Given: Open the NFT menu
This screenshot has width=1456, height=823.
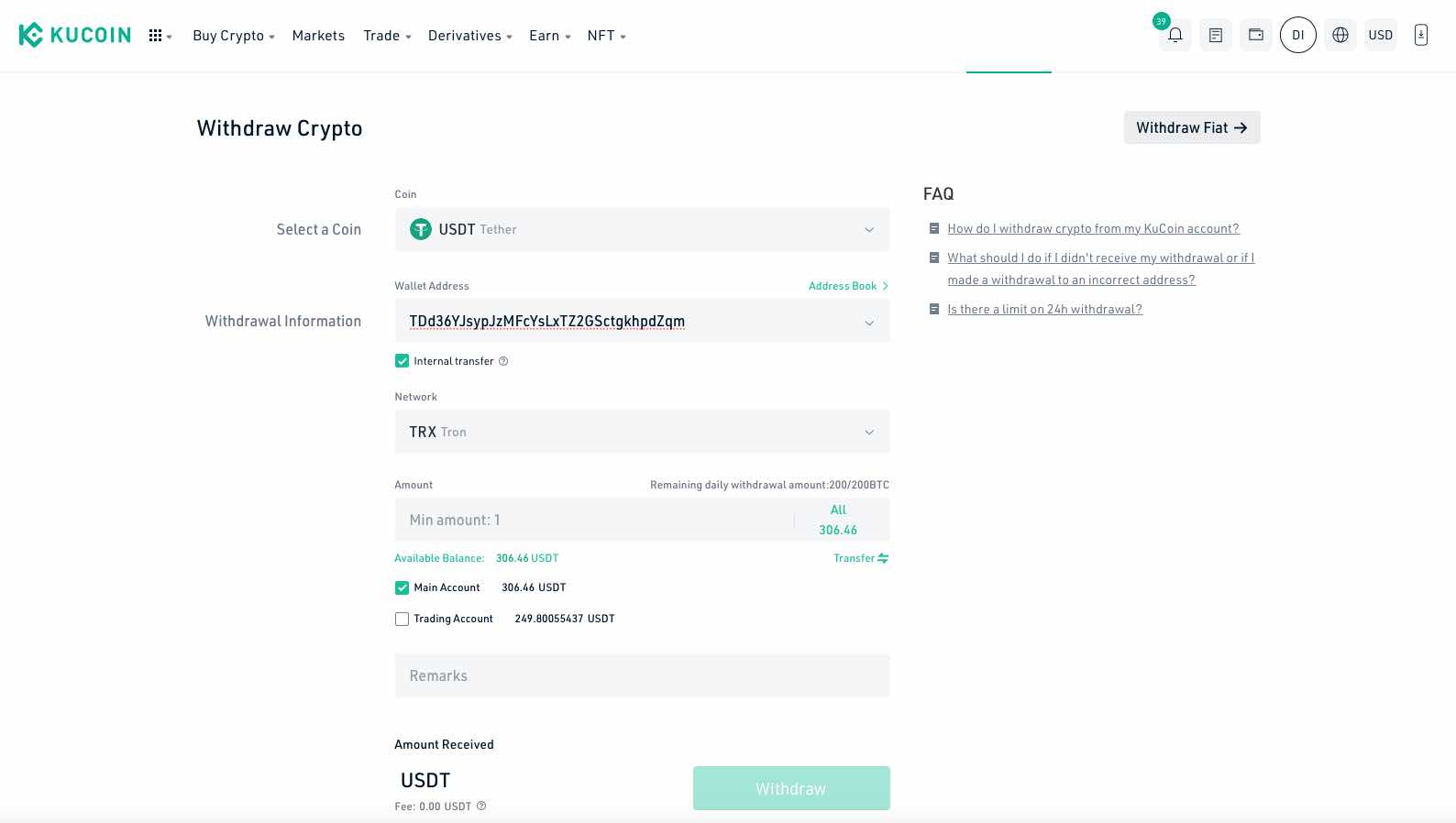Looking at the screenshot, I should 606,36.
